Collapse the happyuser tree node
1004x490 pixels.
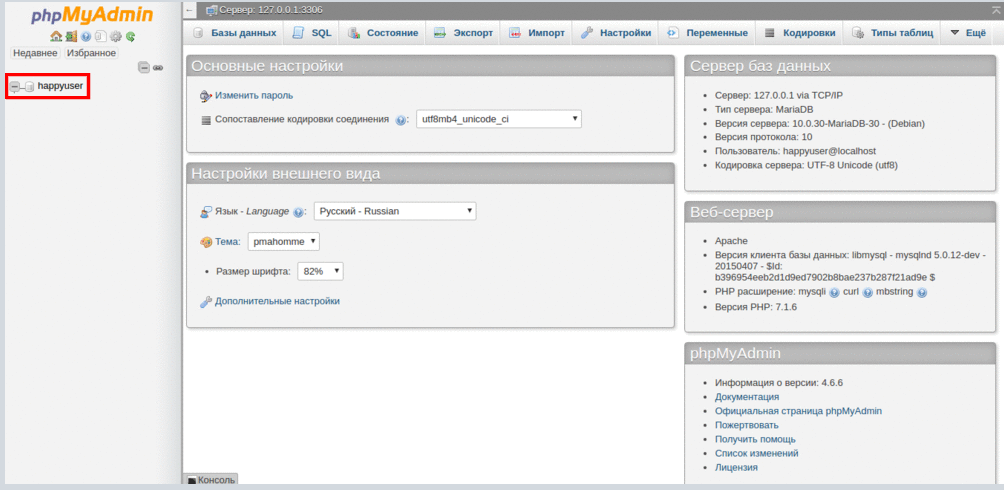click(x=15, y=86)
